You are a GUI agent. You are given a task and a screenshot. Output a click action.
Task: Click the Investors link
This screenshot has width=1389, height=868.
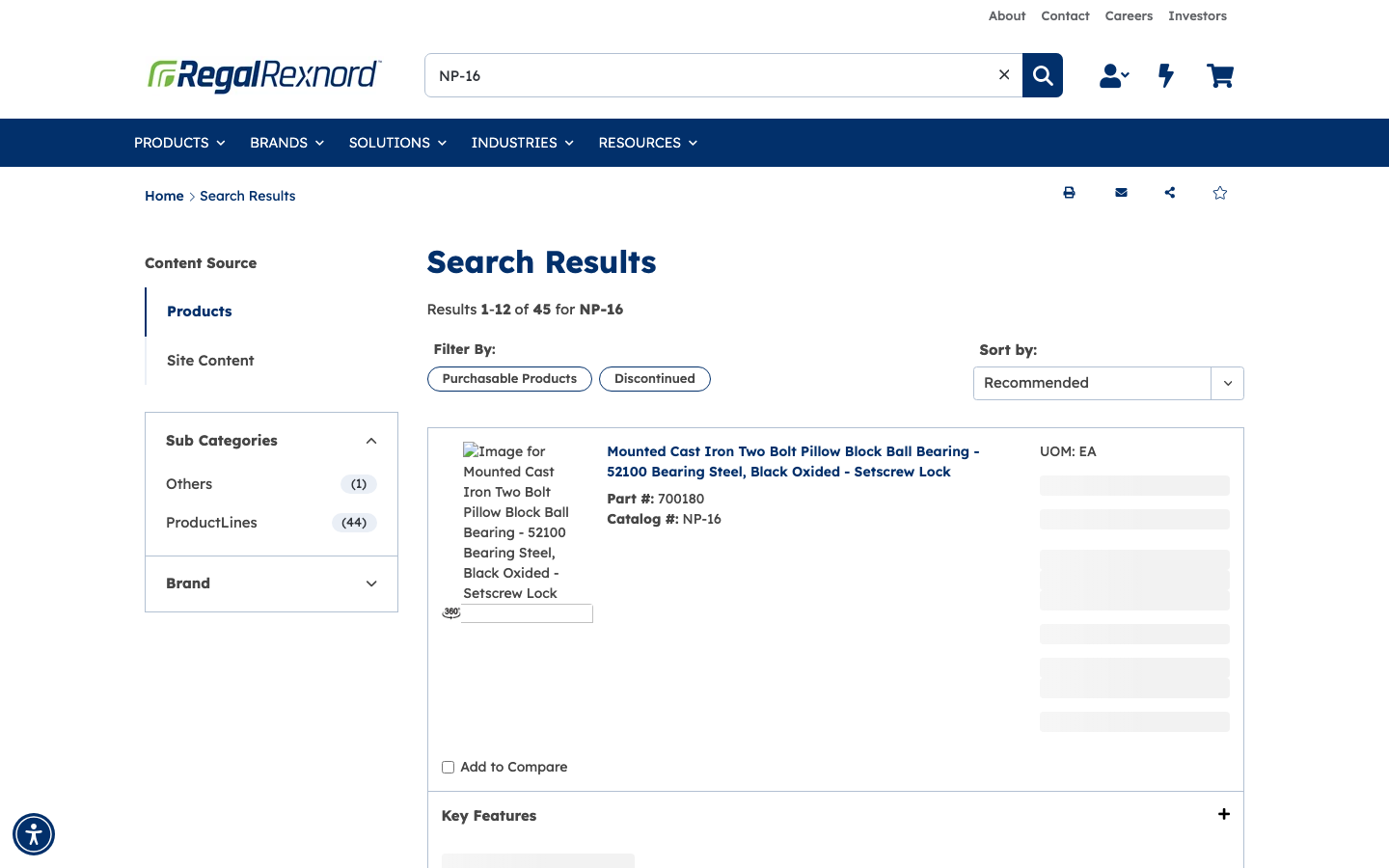[x=1197, y=16]
